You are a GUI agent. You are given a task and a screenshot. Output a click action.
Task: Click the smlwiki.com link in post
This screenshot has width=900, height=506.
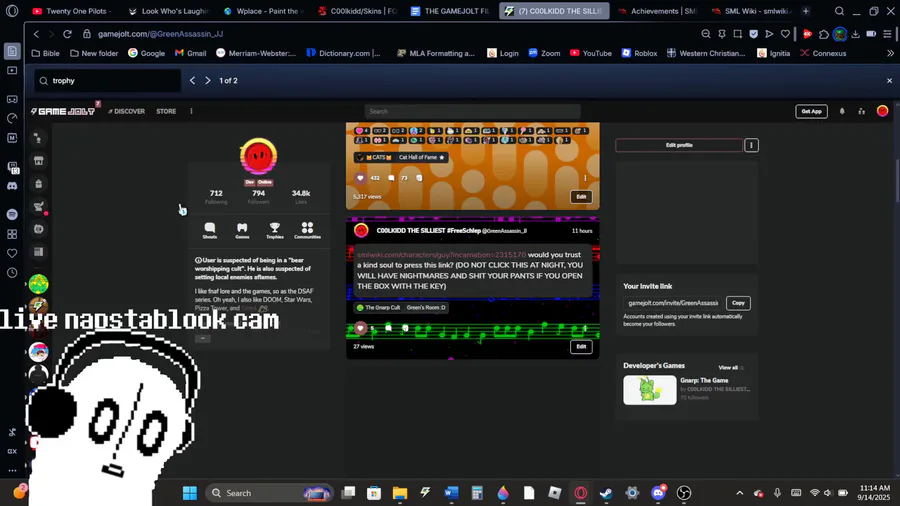tap(441, 254)
